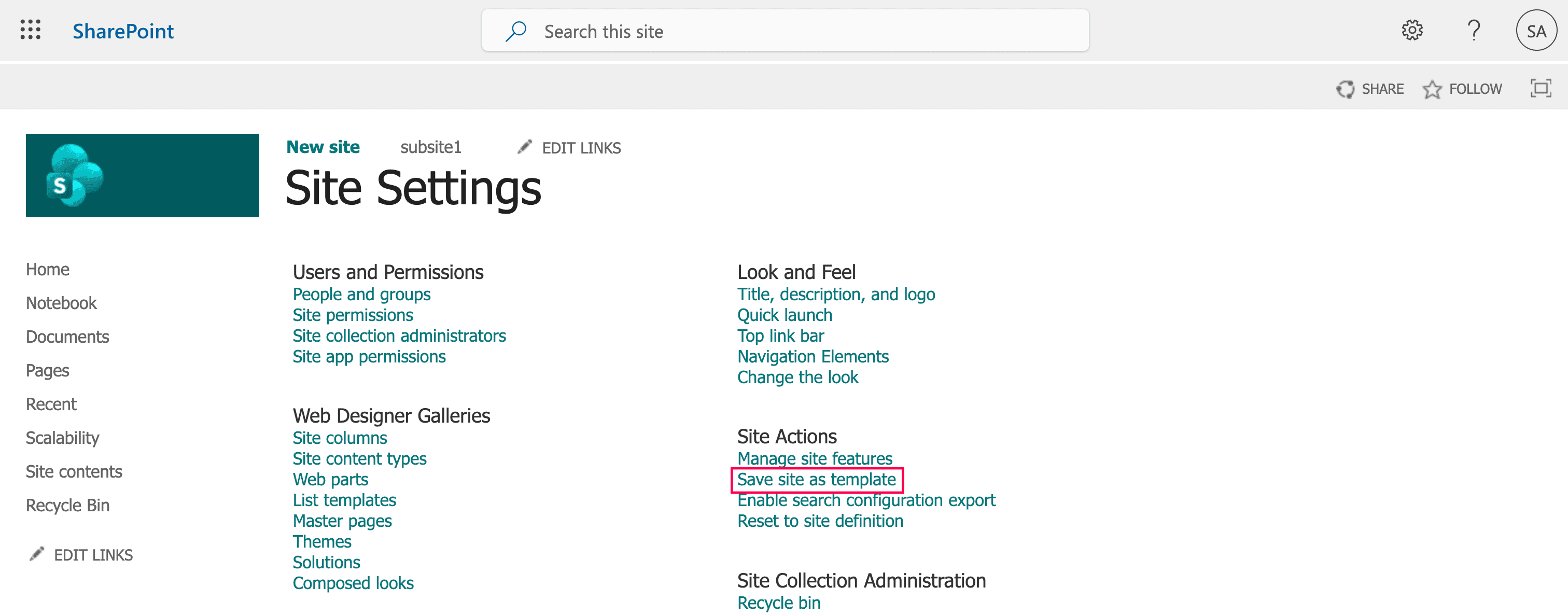
Task: Follow this site using the star icon
Action: point(1432,88)
